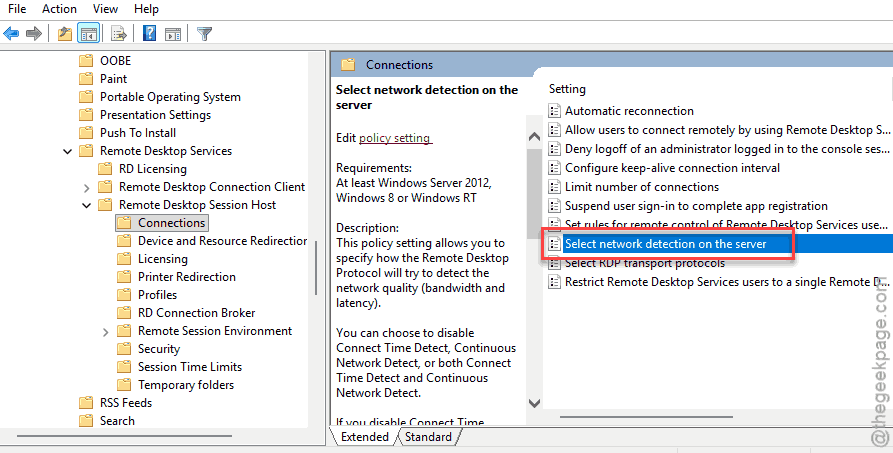Expand the Remote Session Environment node

pyautogui.click(x=105, y=332)
